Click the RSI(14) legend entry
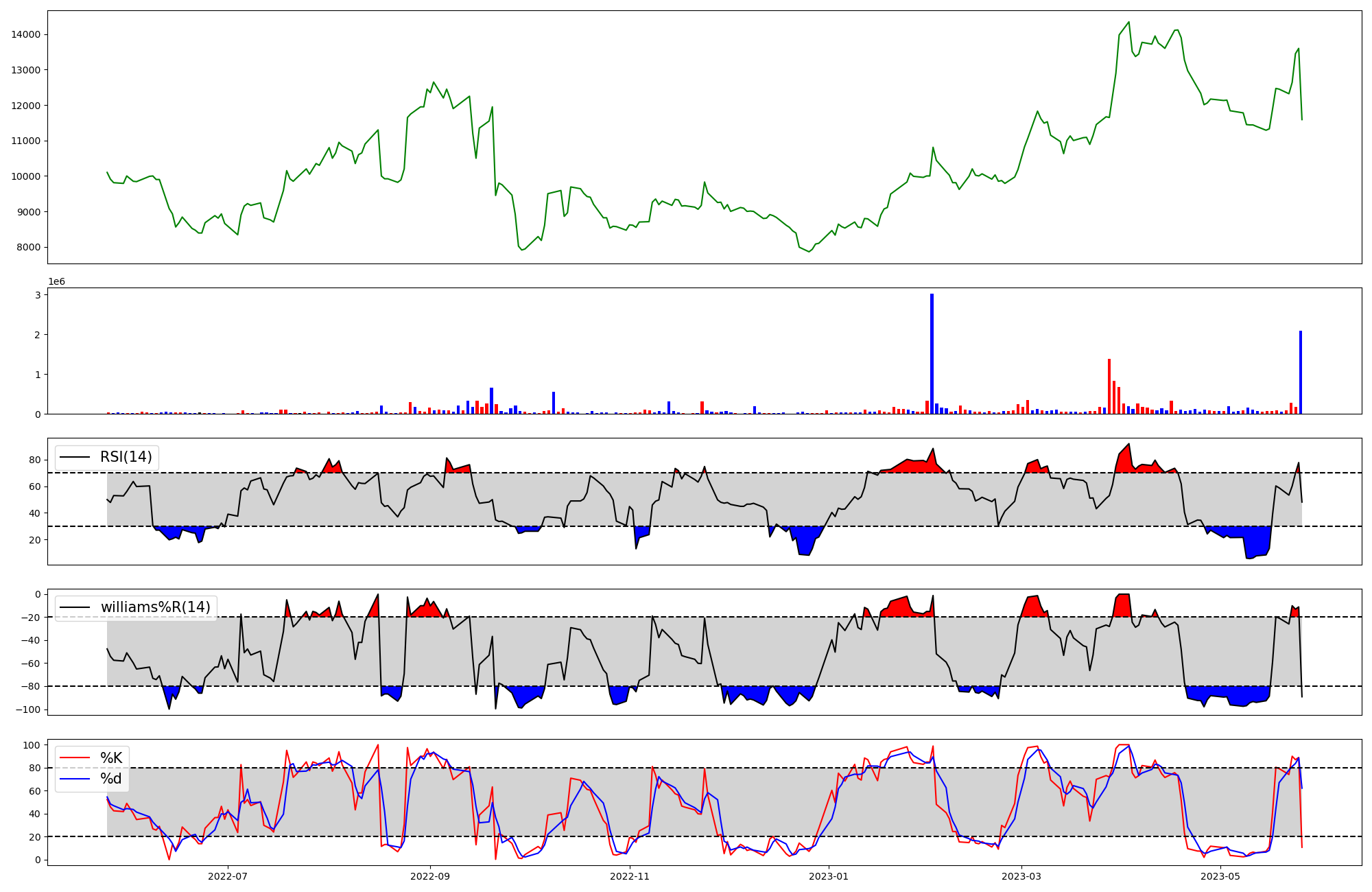 pyautogui.click(x=126, y=457)
